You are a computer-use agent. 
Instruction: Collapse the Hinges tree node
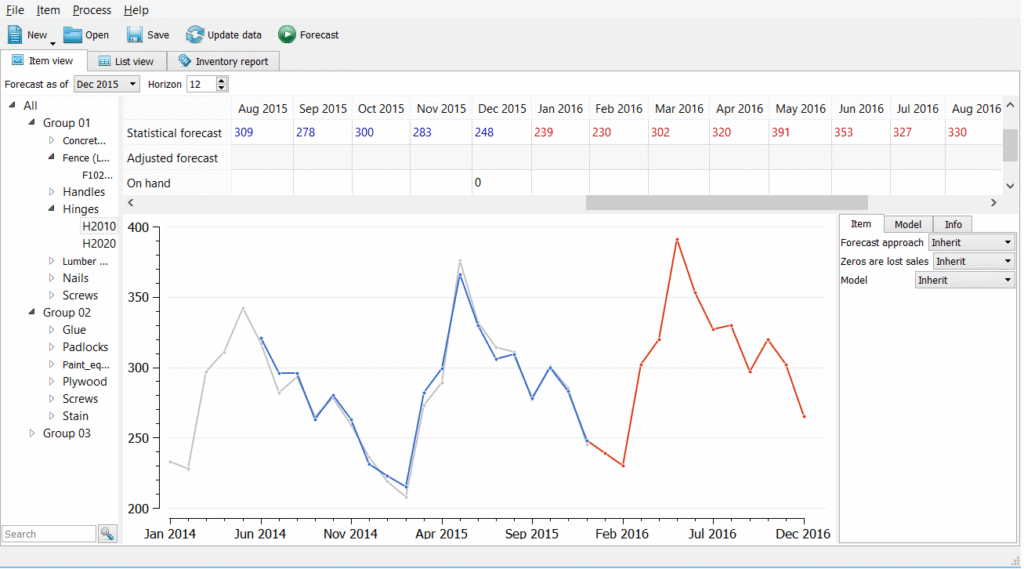click(52, 209)
